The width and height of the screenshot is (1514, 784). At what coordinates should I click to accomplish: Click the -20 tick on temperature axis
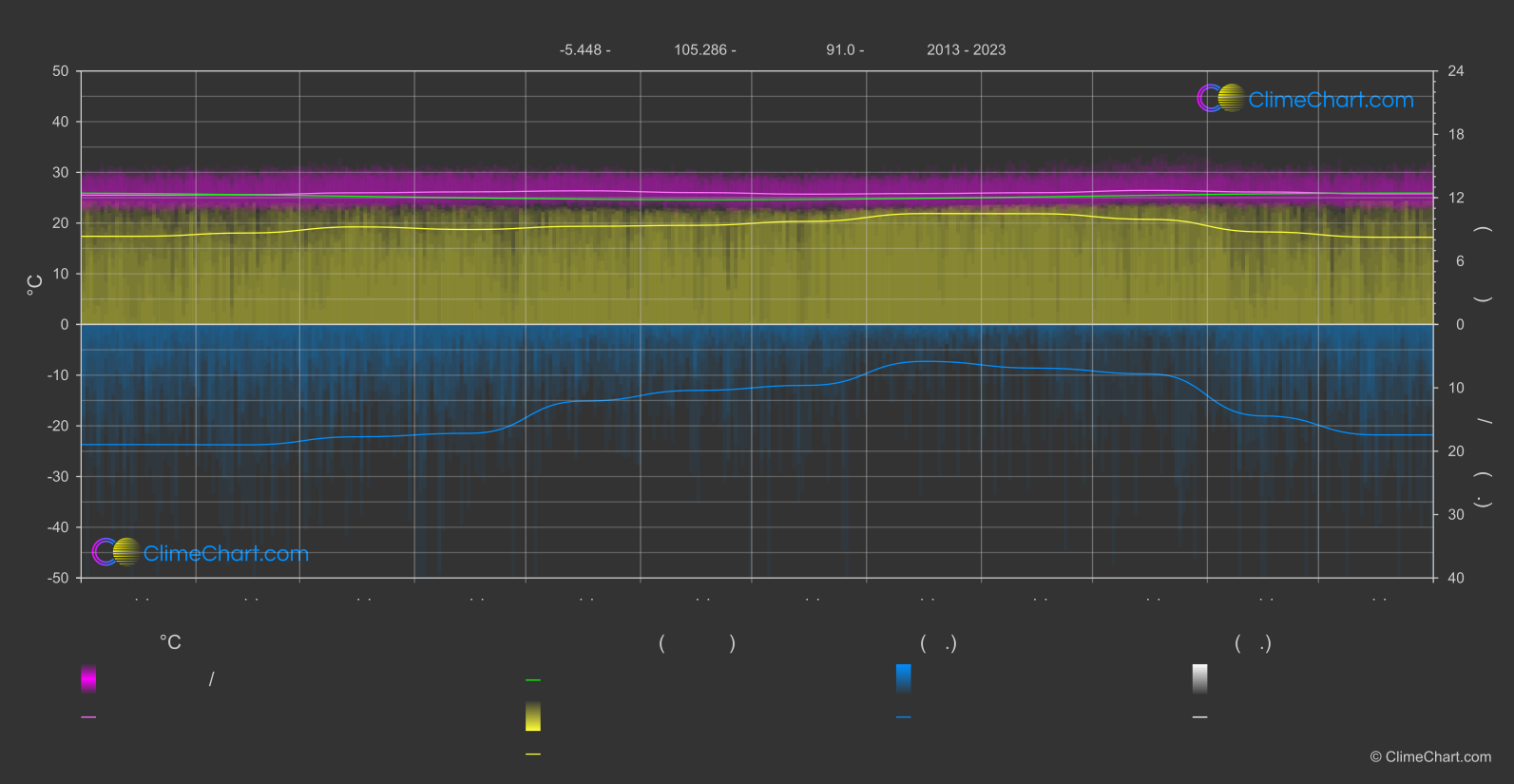(58, 426)
